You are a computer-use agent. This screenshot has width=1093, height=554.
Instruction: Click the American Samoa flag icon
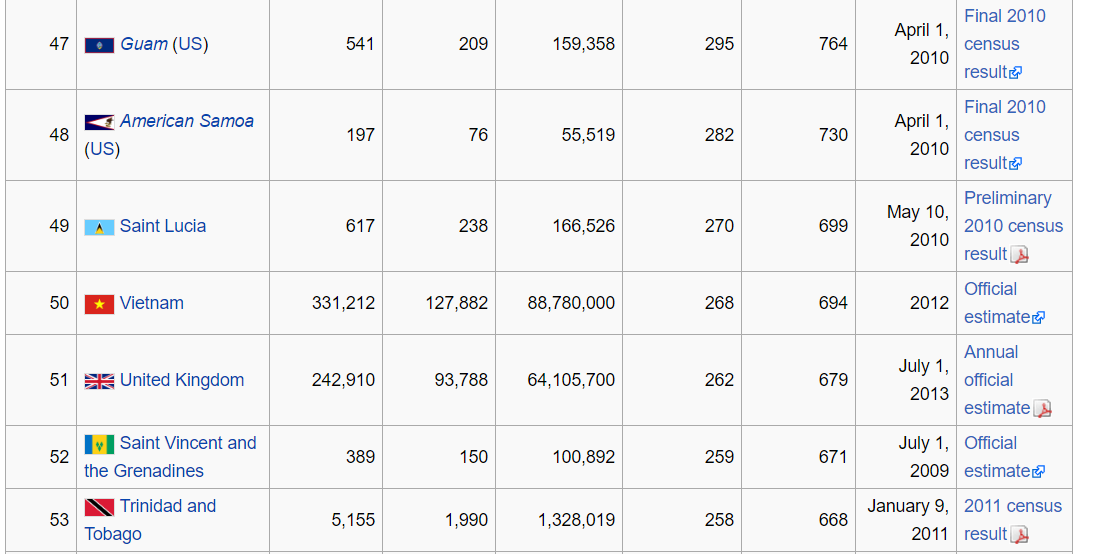point(99,122)
